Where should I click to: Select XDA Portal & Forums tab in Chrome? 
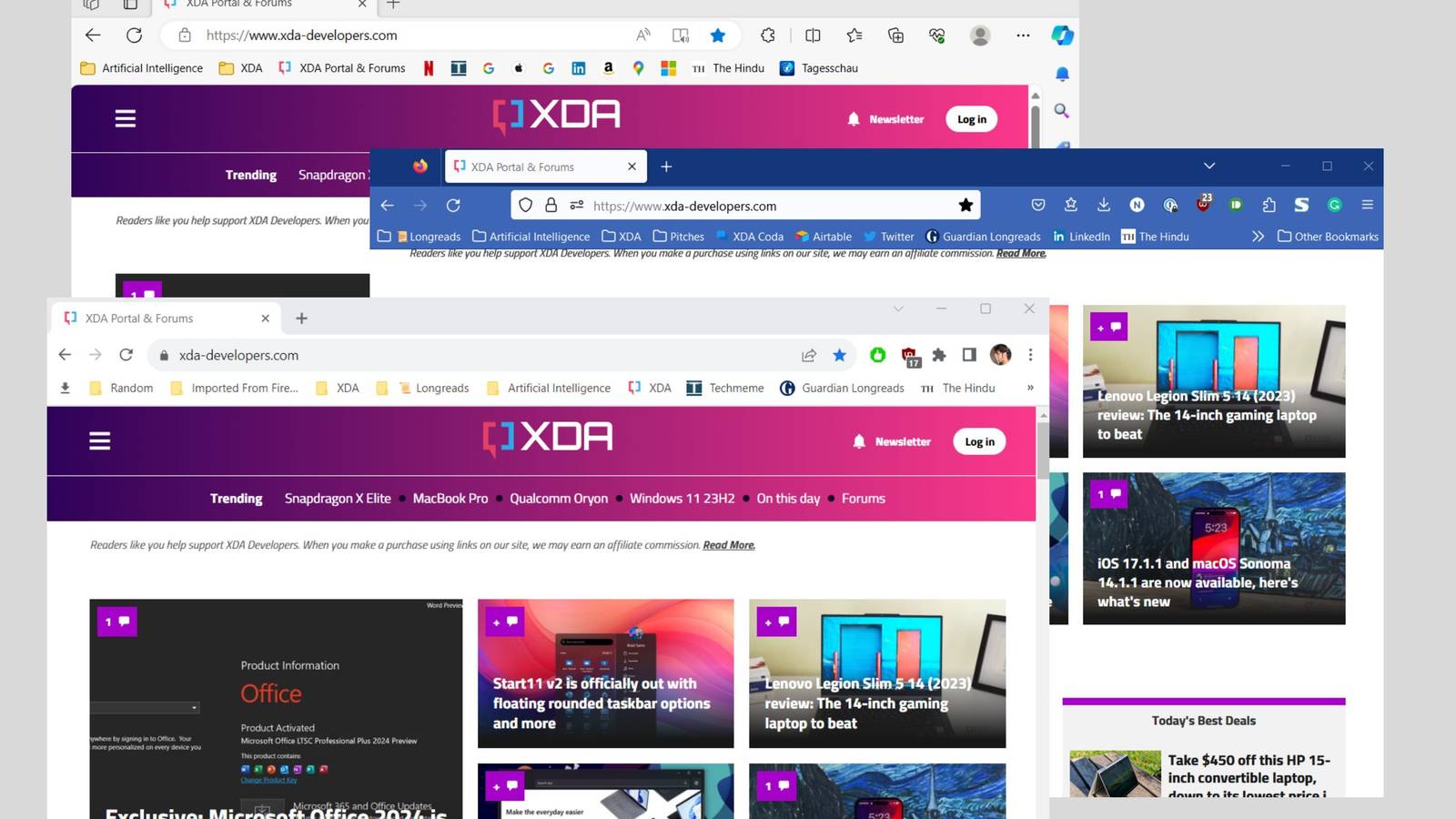click(167, 318)
